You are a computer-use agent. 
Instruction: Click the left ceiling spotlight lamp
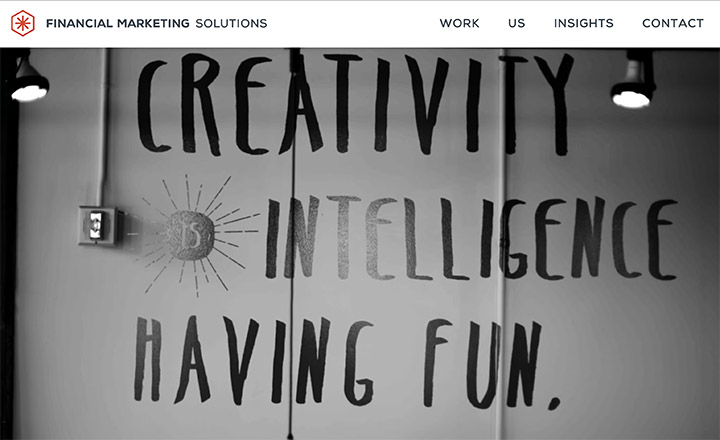[x=29, y=80]
